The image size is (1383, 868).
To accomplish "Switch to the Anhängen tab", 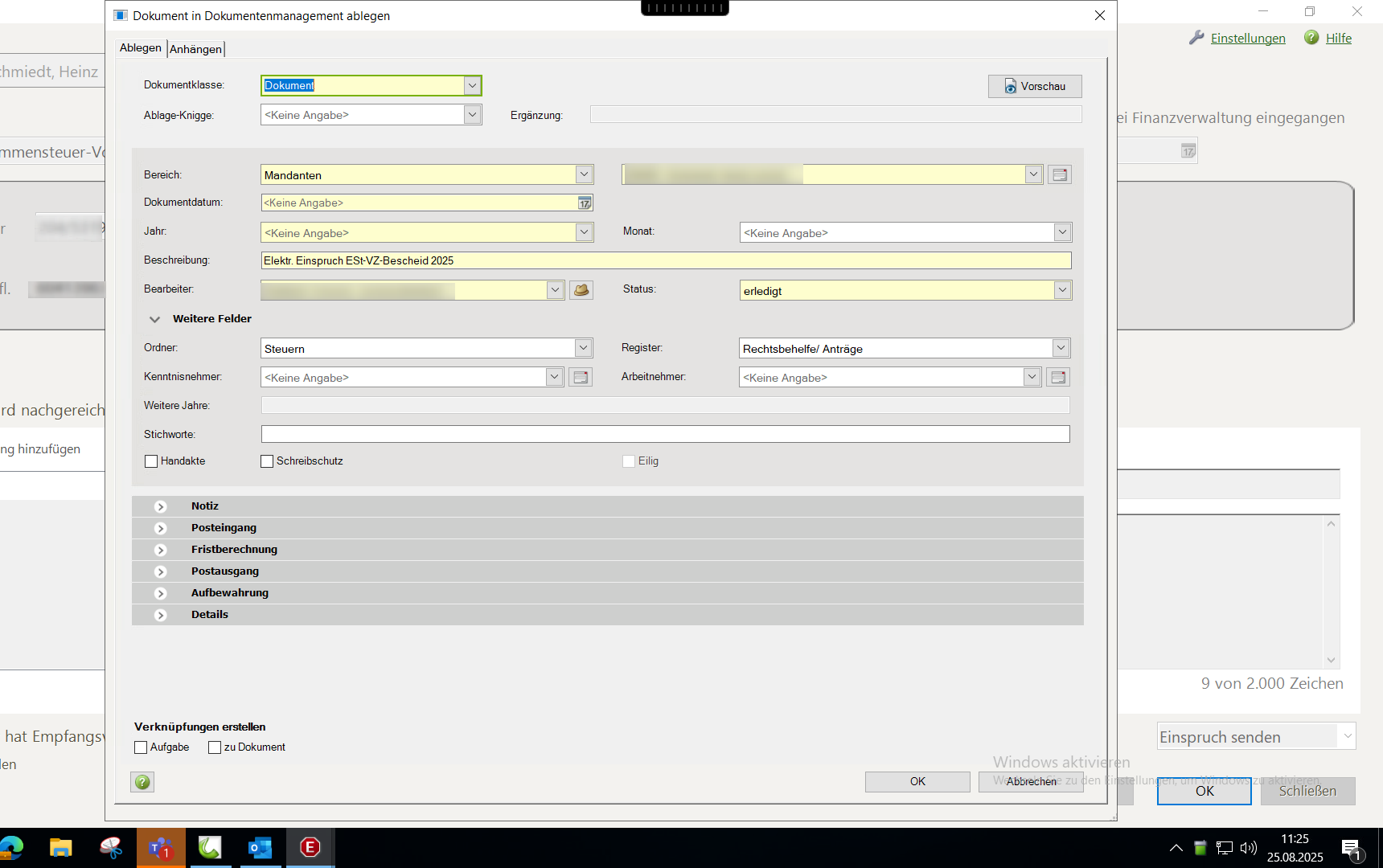I will (195, 49).
